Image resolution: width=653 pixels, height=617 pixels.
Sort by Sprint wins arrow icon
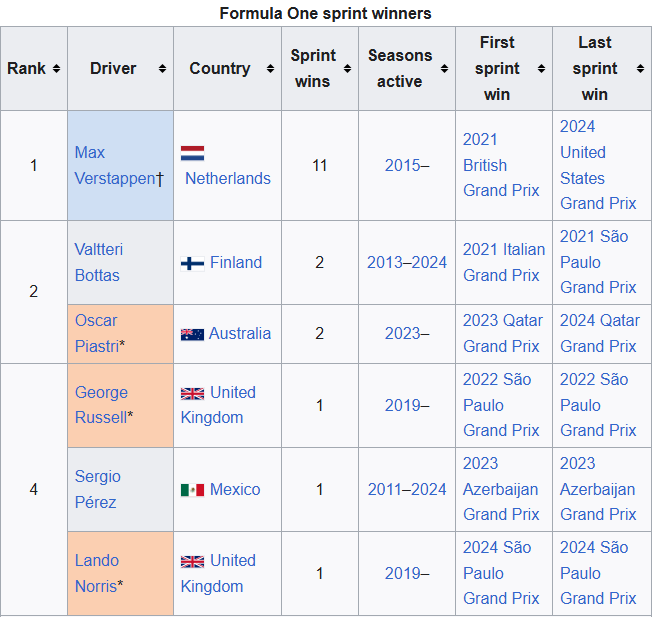(347, 69)
